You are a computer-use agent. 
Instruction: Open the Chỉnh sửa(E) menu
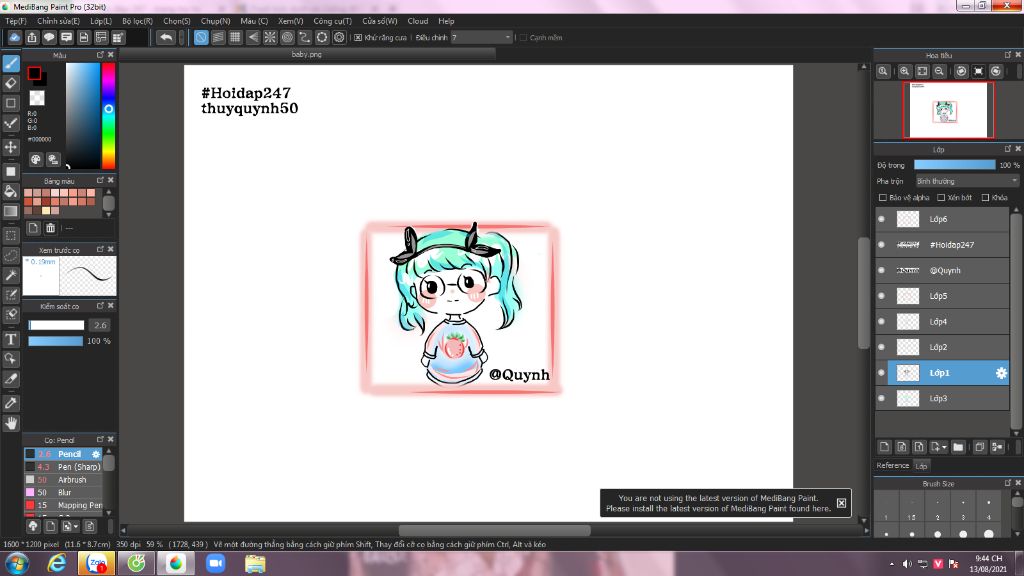pyautogui.click(x=58, y=21)
